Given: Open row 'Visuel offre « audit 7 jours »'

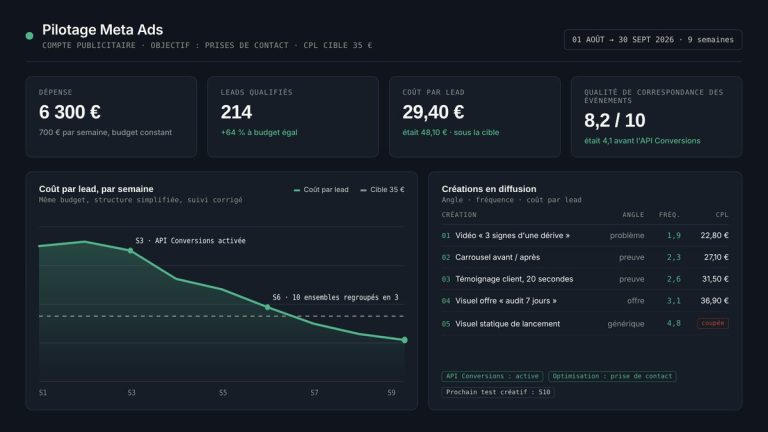Looking at the screenshot, I should coord(585,301).
